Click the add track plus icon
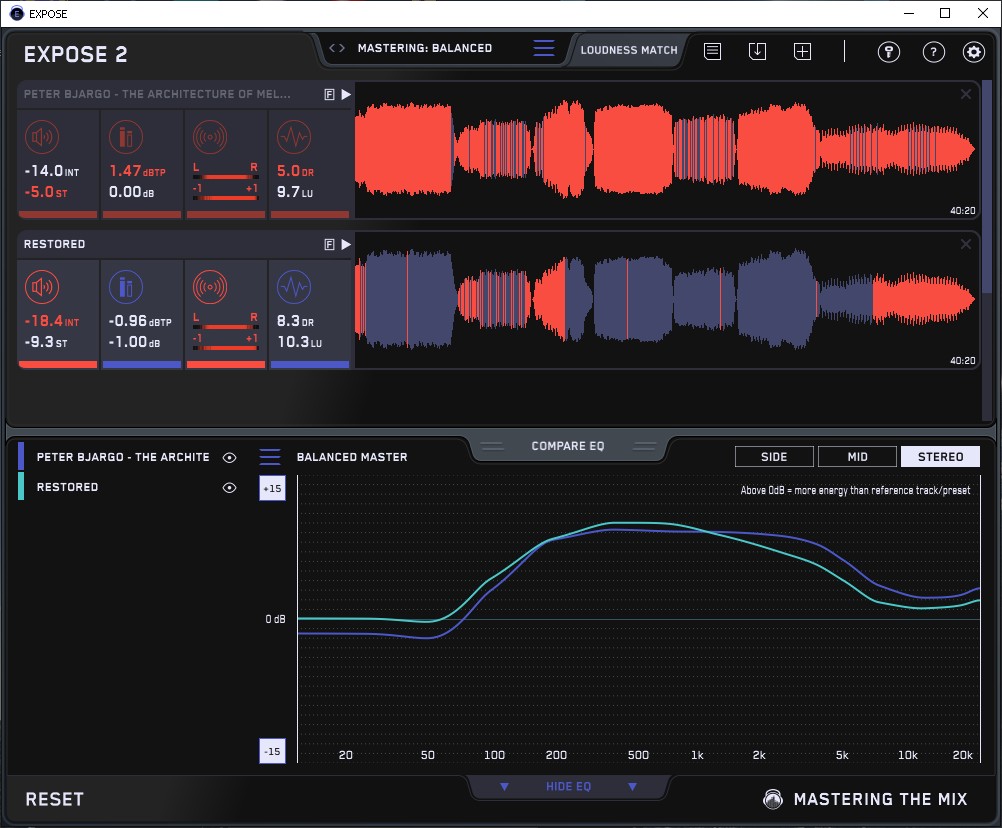The image size is (1002, 828). point(803,51)
